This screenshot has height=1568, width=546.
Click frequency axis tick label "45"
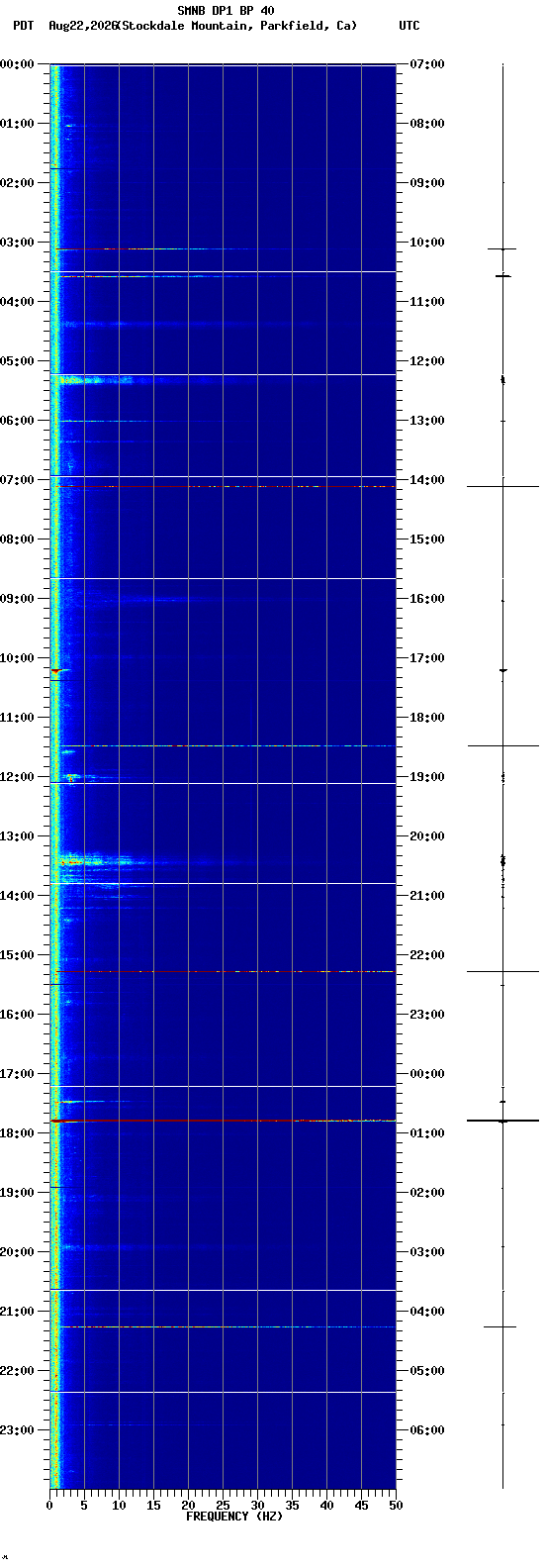(x=361, y=1506)
